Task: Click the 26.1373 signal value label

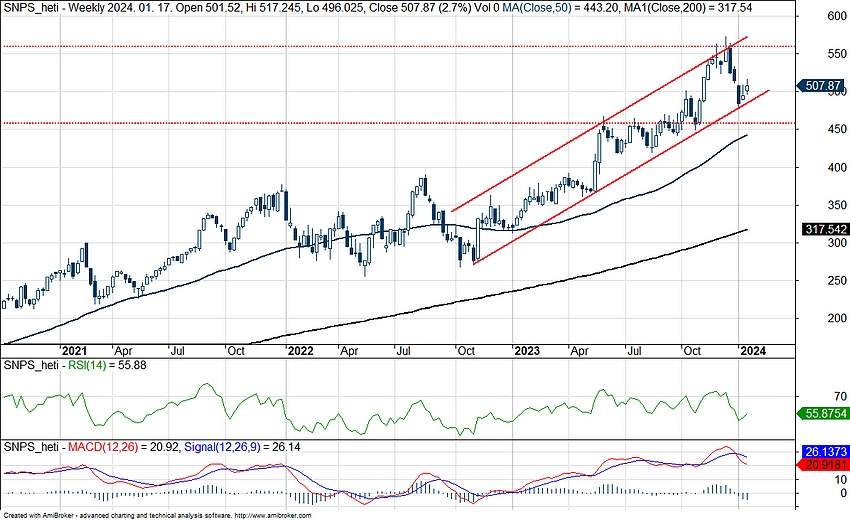Action: [825, 452]
